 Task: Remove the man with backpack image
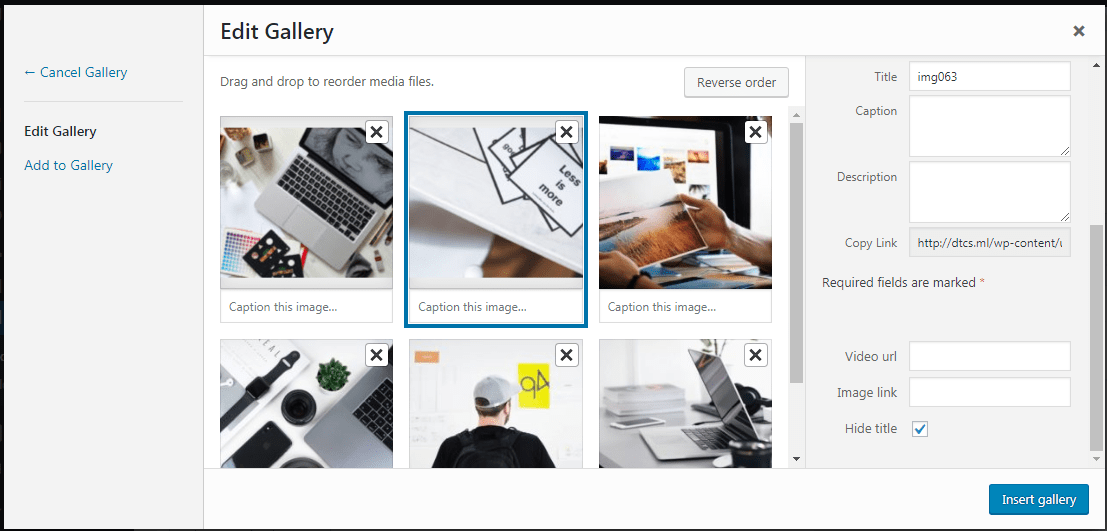point(566,355)
